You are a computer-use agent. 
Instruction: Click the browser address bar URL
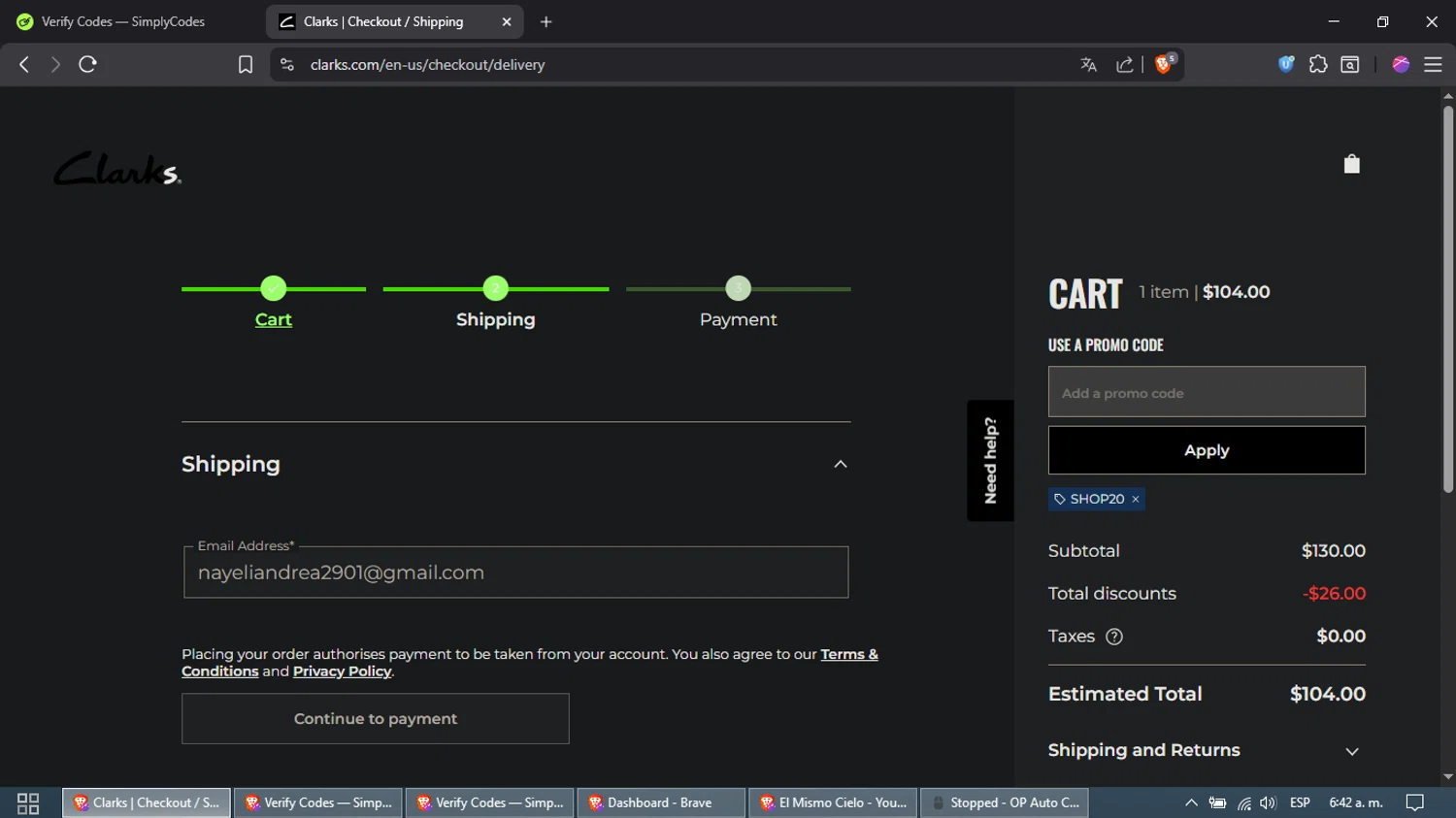pyautogui.click(x=427, y=65)
